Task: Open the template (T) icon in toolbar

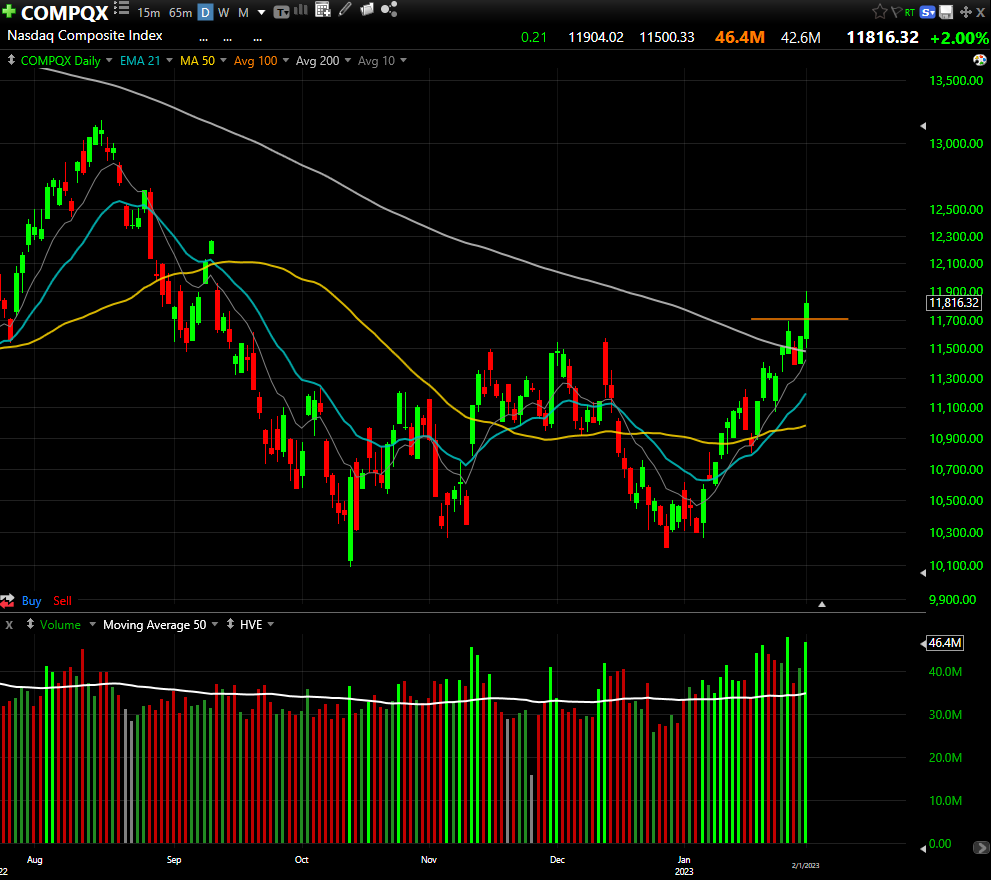Action: coord(281,12)
